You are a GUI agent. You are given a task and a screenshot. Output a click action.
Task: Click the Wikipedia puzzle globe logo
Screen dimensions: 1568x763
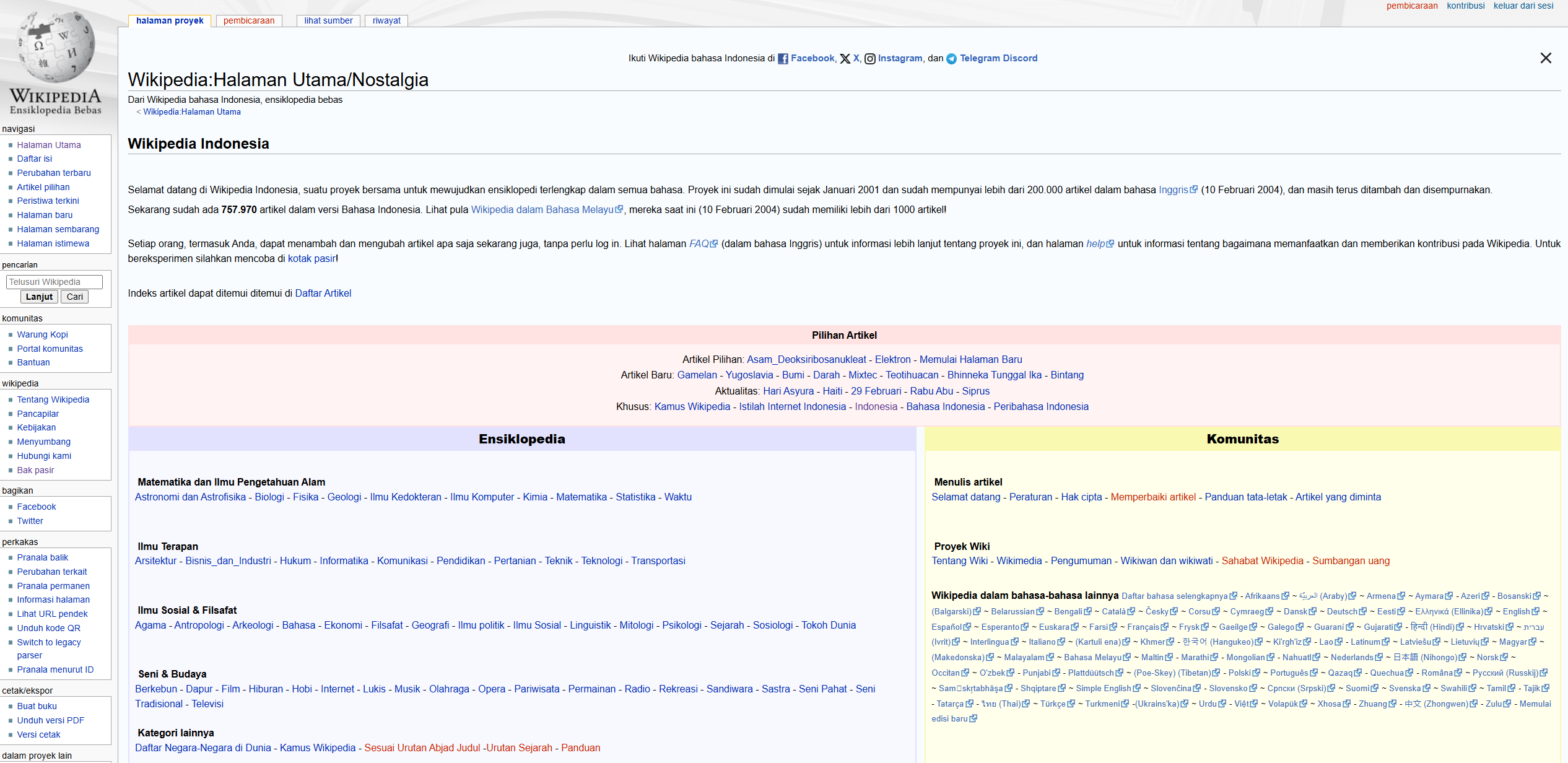[56, 46]
